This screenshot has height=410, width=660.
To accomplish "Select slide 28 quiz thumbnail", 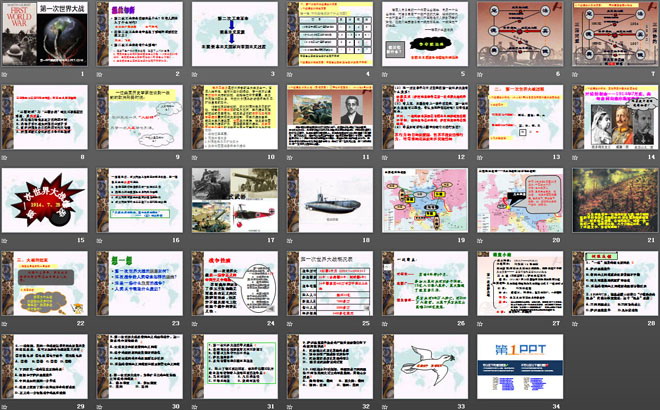I will pos(615,284).
